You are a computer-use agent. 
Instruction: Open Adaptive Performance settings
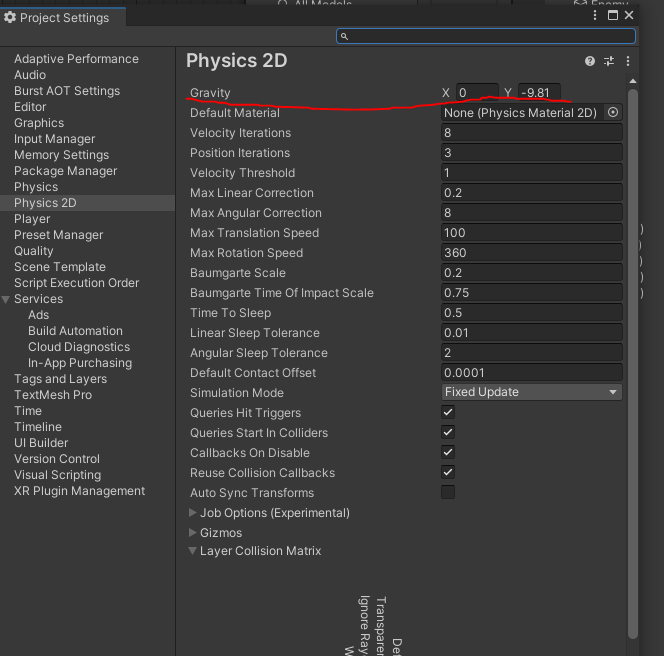click(76, 59)
